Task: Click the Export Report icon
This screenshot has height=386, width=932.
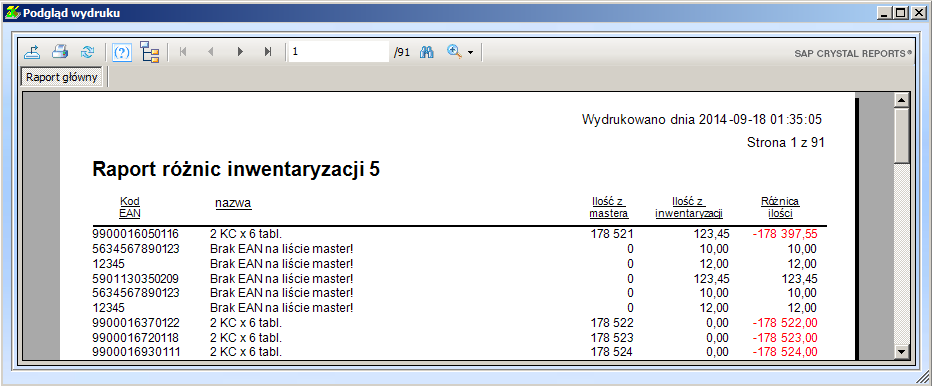Action: pyautogui.click(x=32, y=52)
